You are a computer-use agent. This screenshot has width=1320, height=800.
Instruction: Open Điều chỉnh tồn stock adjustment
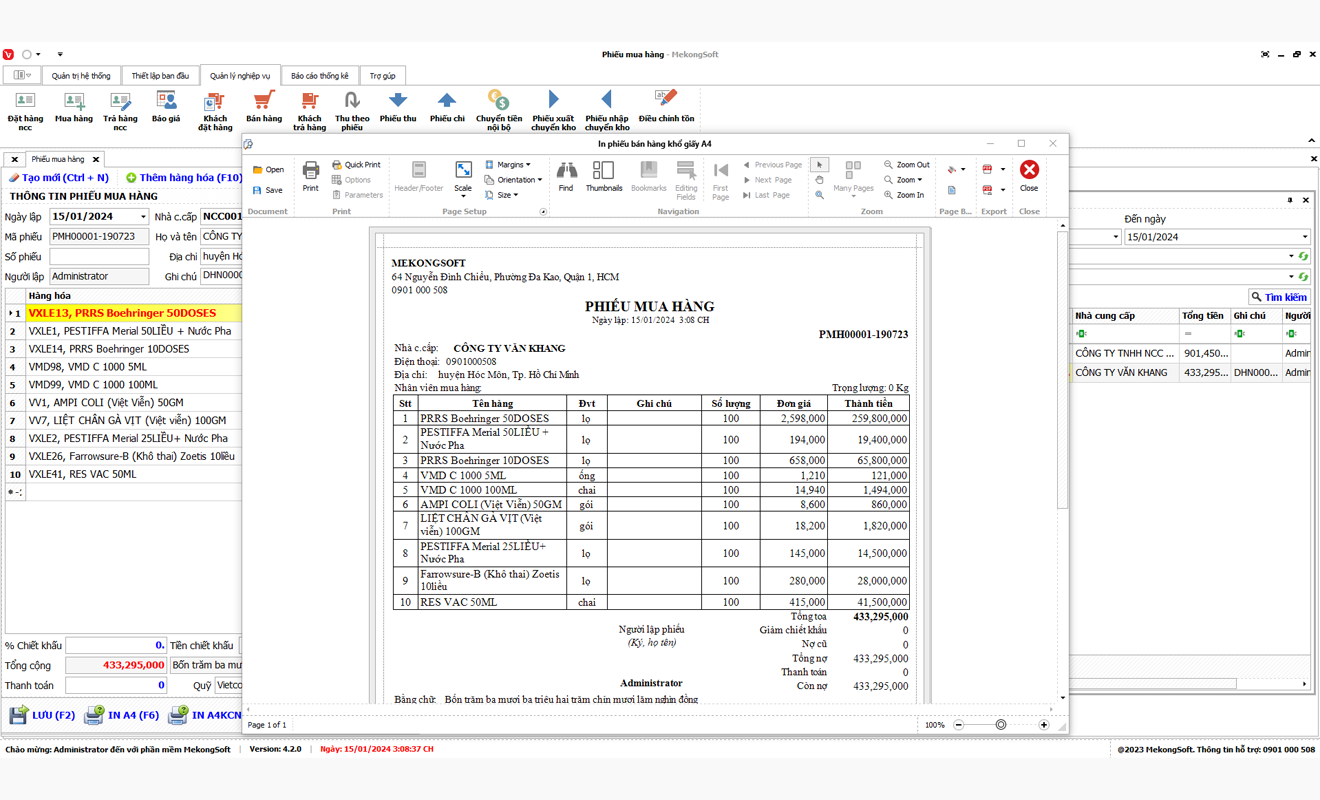(x=666, y=107)
